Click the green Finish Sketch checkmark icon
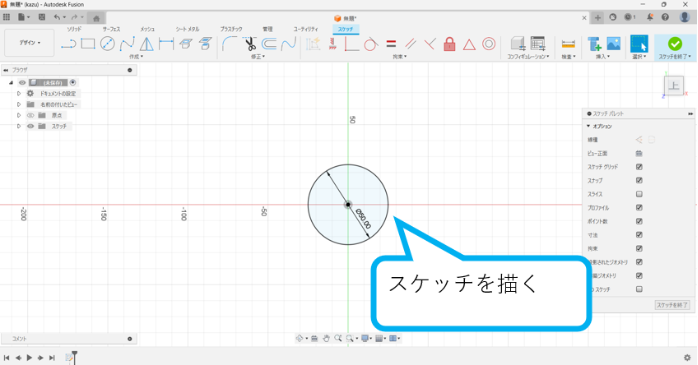The height and width of the screenshot is (365, 698). 675,44
